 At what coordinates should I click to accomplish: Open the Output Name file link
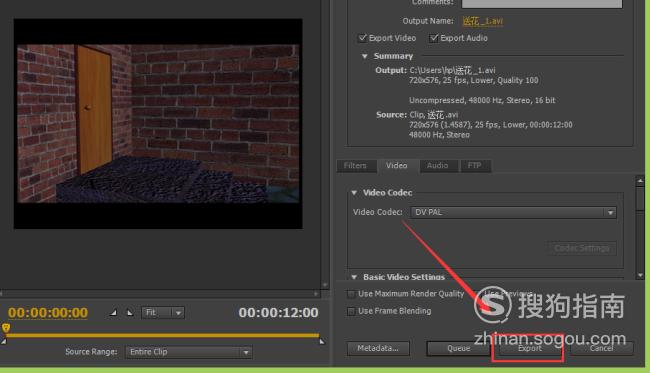483,21
